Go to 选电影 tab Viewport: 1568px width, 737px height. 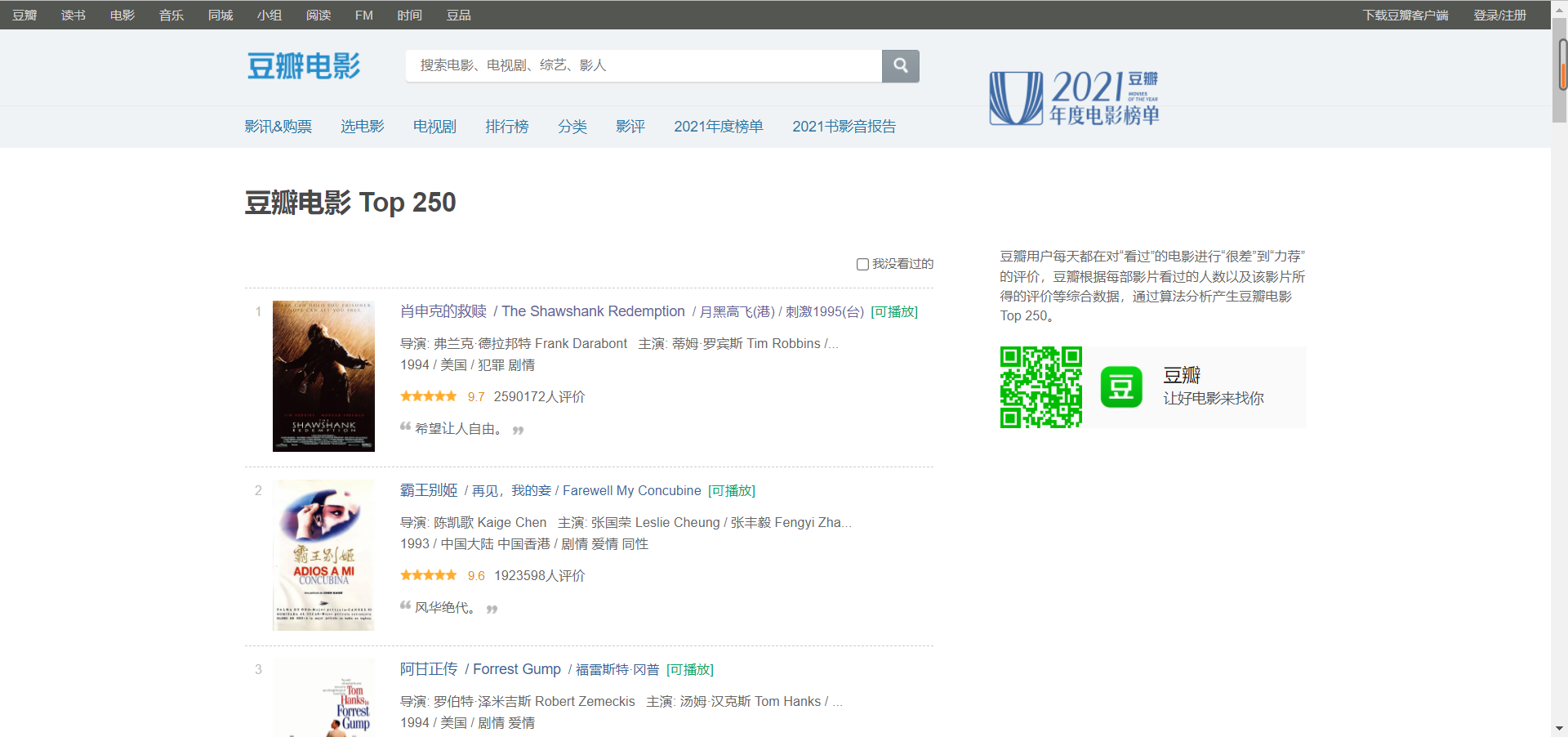(363, 127)
